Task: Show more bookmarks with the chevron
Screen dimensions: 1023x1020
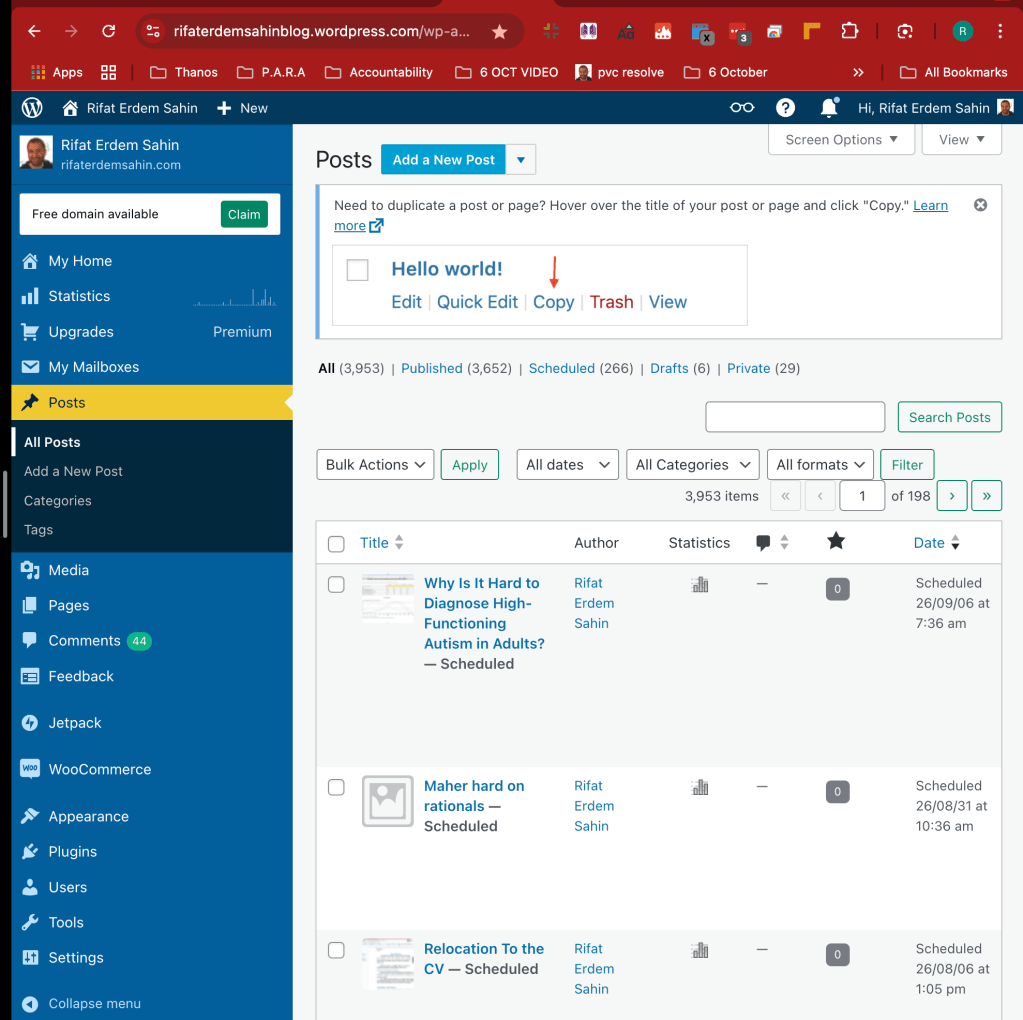Action: tap(858, 72)
